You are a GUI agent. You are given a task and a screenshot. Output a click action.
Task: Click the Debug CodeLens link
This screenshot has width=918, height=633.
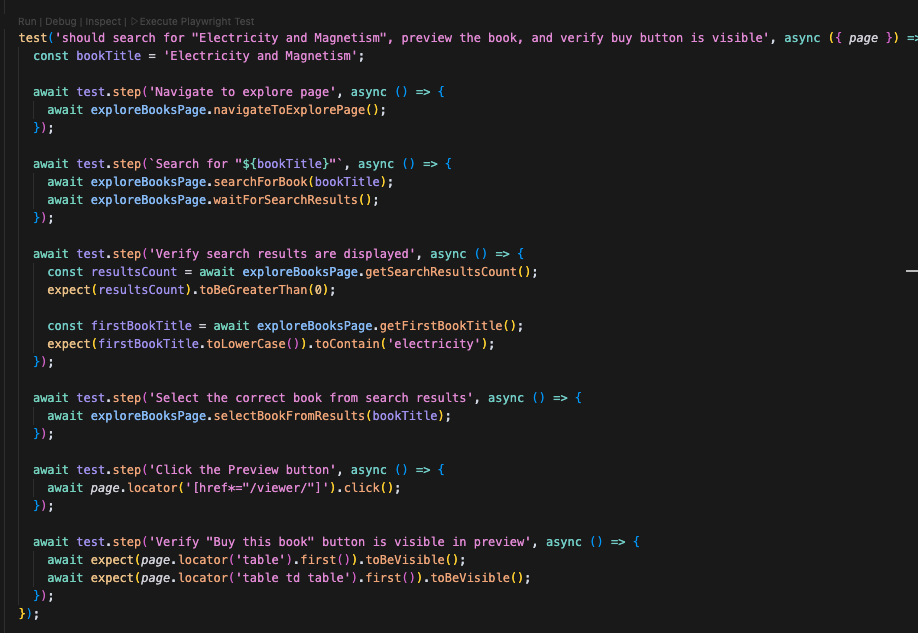60,21
